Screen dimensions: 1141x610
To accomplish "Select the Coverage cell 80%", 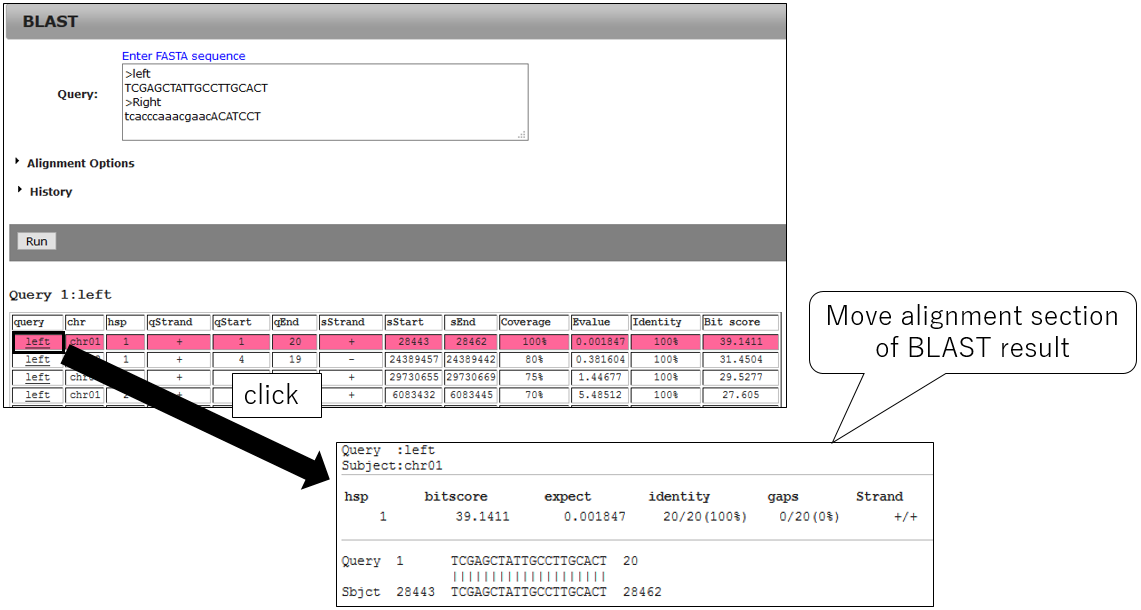I will 534,360.
